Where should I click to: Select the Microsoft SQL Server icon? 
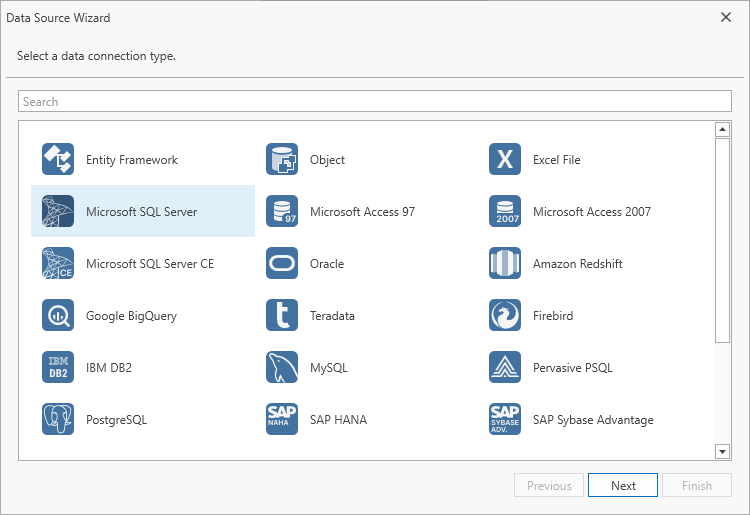(58, 211)
